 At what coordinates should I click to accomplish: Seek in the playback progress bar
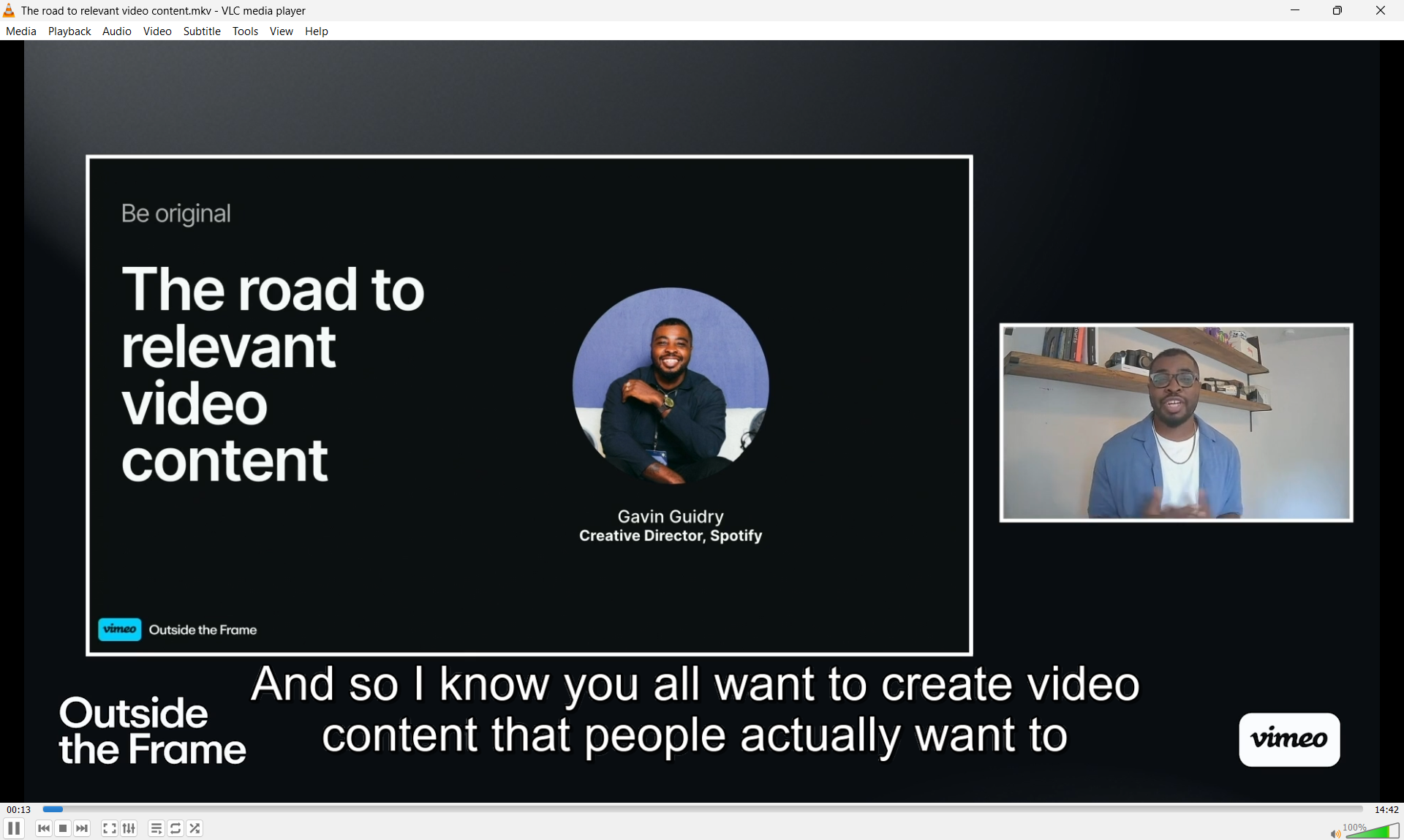click(702, 809)
